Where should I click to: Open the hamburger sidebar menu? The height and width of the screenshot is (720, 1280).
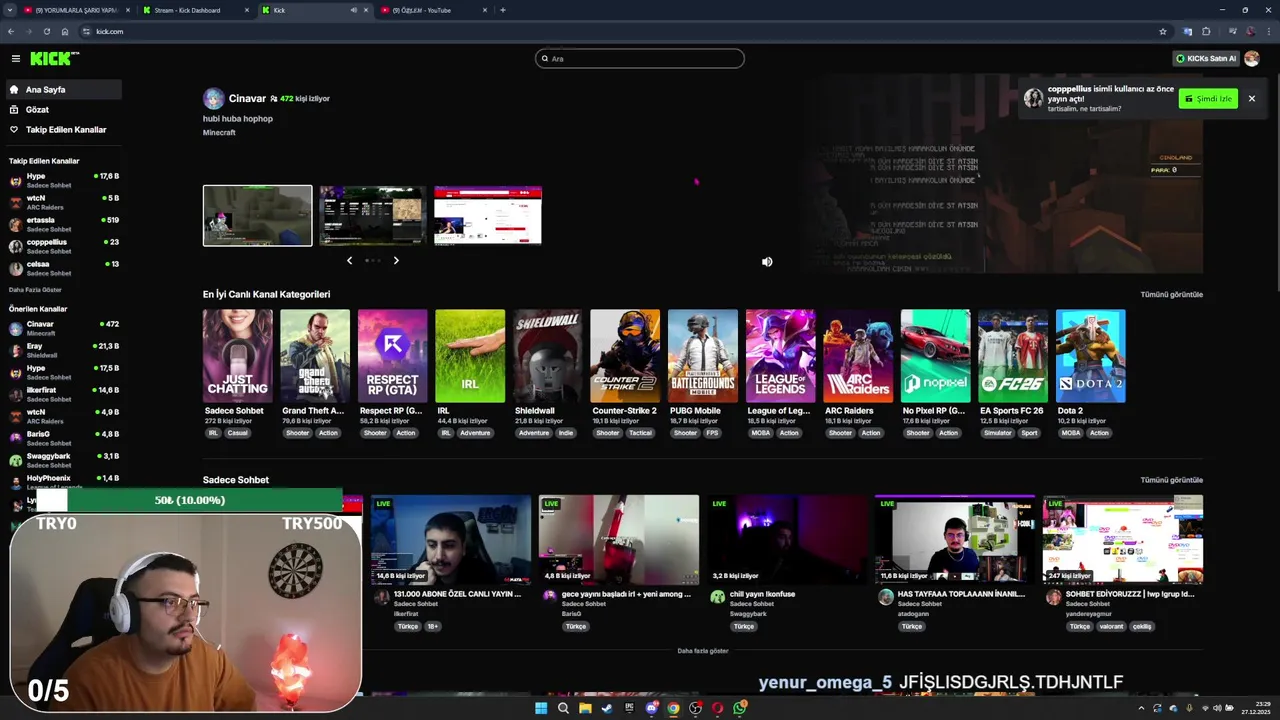(15, 59)
